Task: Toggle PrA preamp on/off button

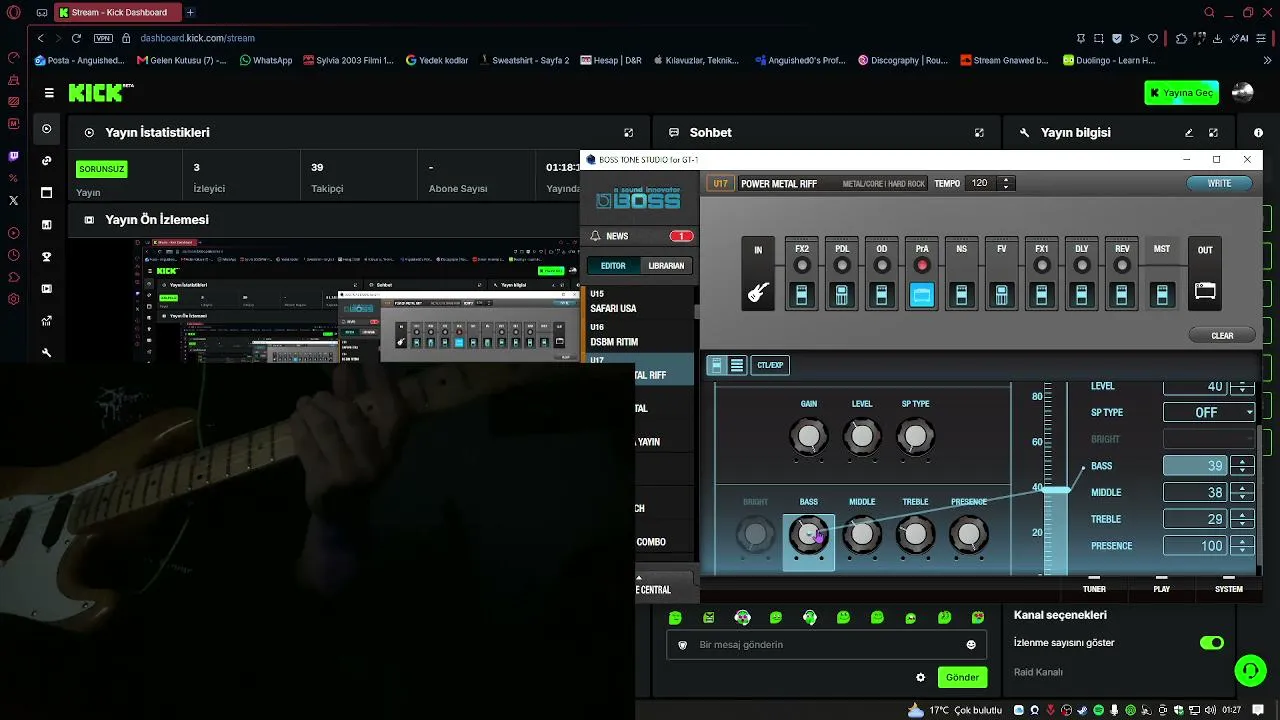Action: (x=922, y=265)
